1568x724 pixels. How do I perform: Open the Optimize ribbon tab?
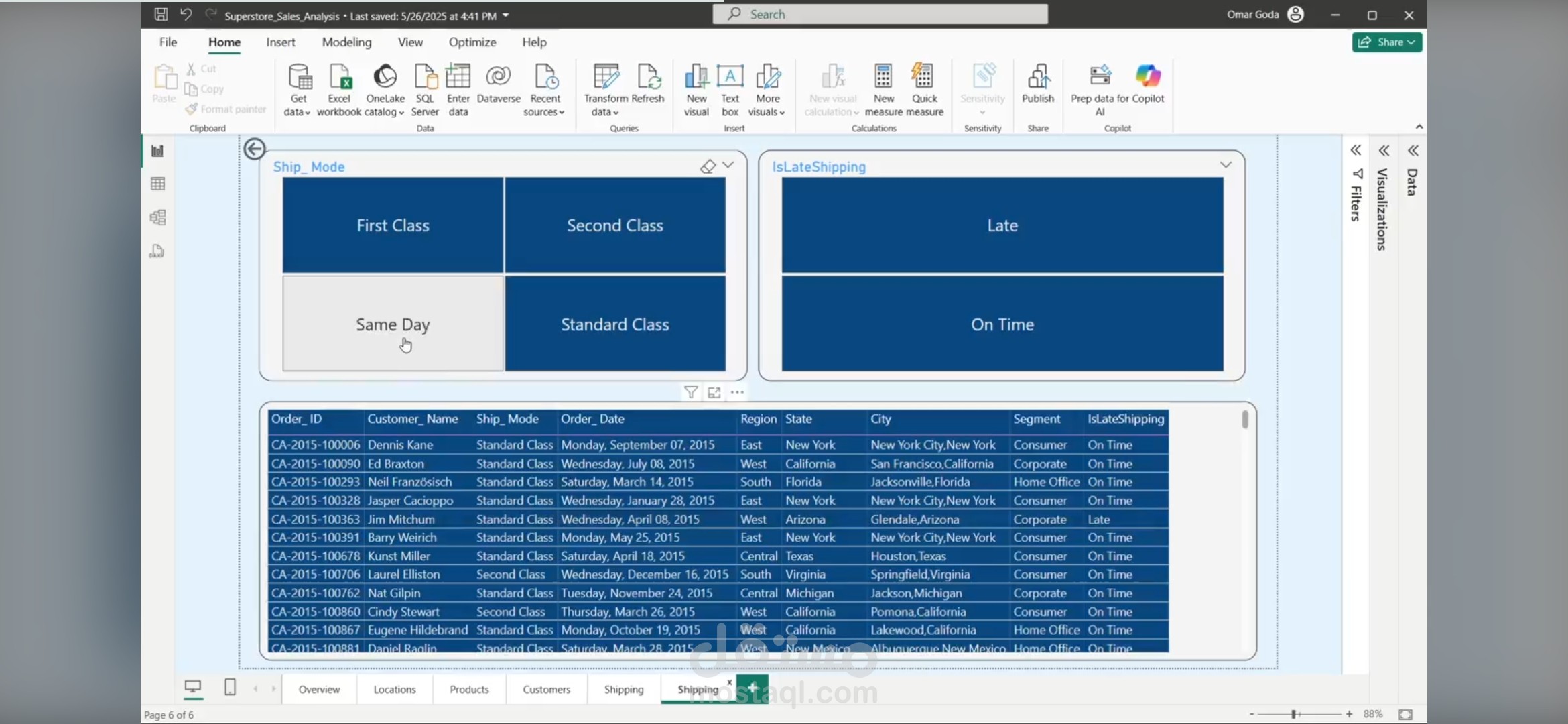[472, 42]
